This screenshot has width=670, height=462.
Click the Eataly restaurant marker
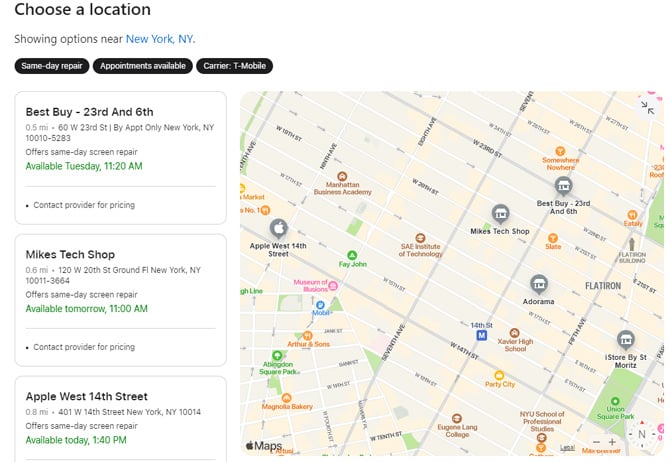click(x=632, y=215)
